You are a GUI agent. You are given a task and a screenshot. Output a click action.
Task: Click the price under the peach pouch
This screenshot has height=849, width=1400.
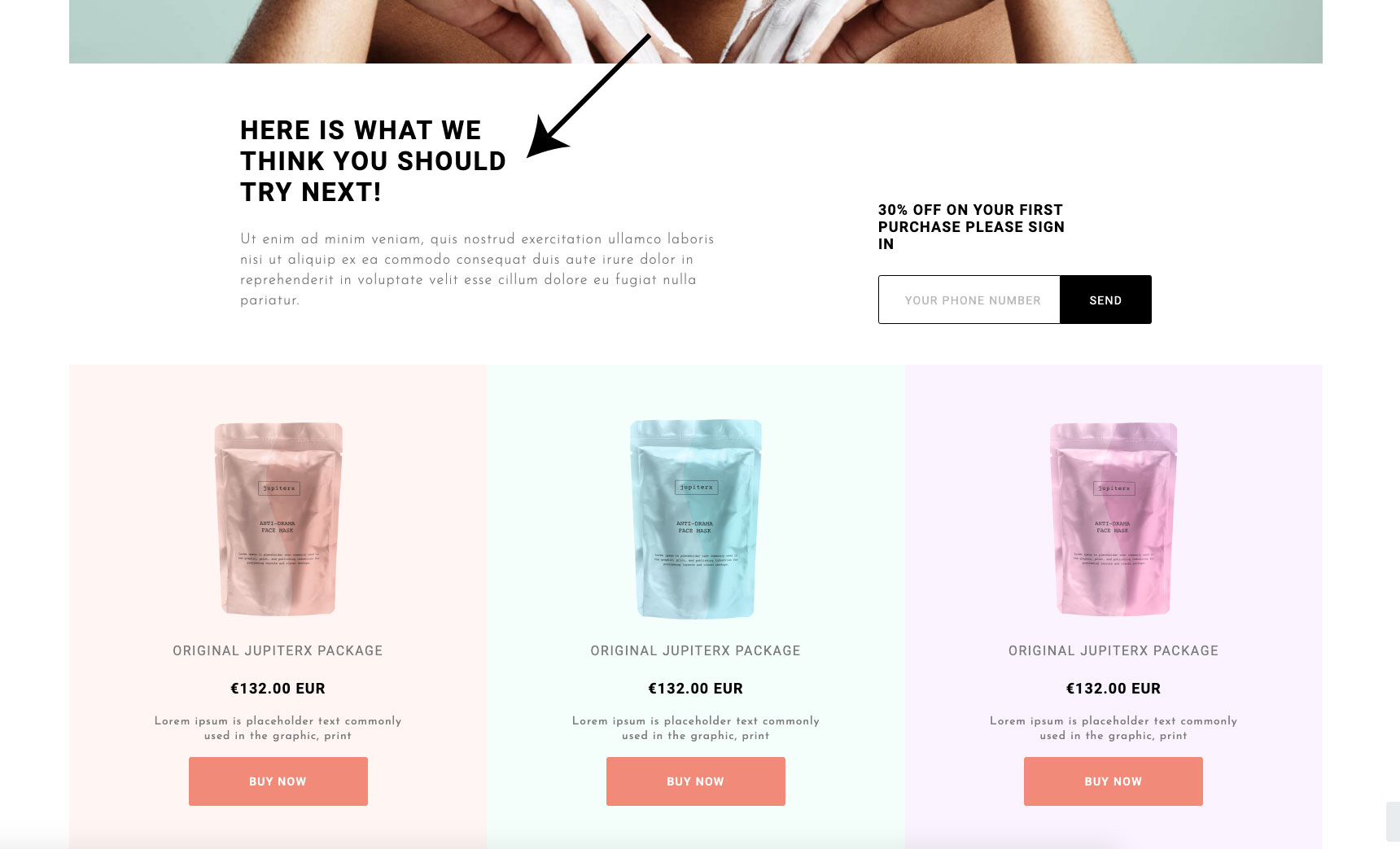(x=278, y=689)
